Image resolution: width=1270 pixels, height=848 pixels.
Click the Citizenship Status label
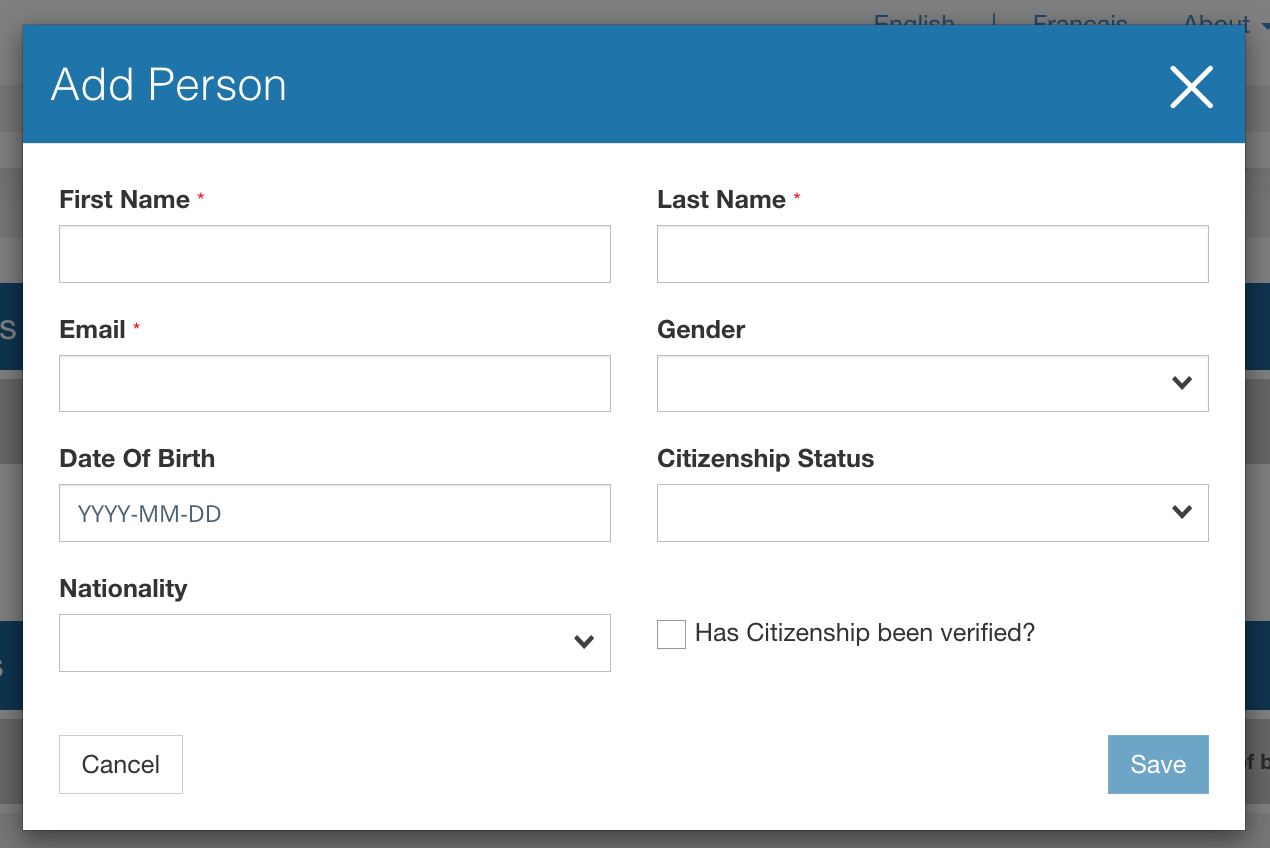(765, 459)
